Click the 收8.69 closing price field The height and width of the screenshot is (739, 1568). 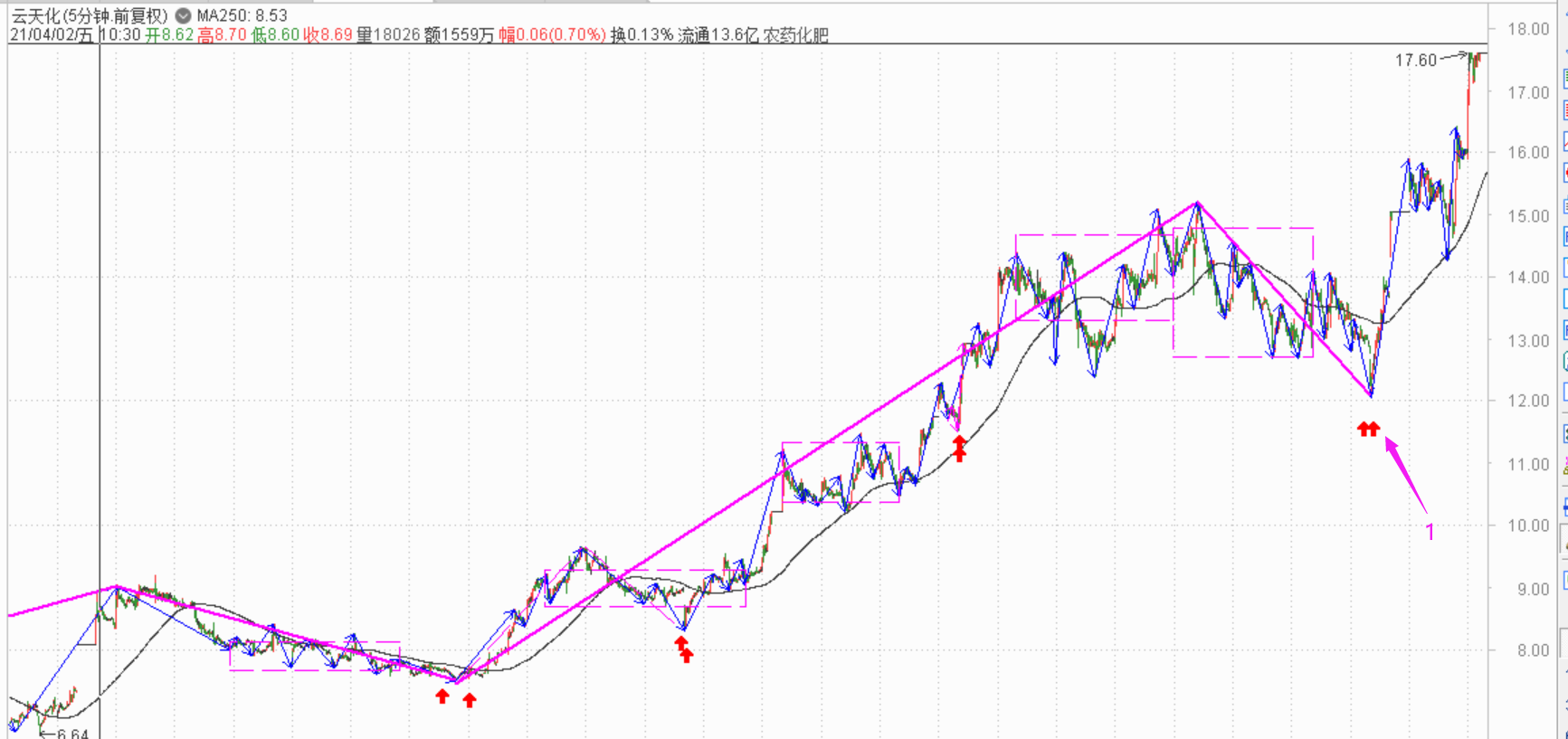click(x=328, y=35)
